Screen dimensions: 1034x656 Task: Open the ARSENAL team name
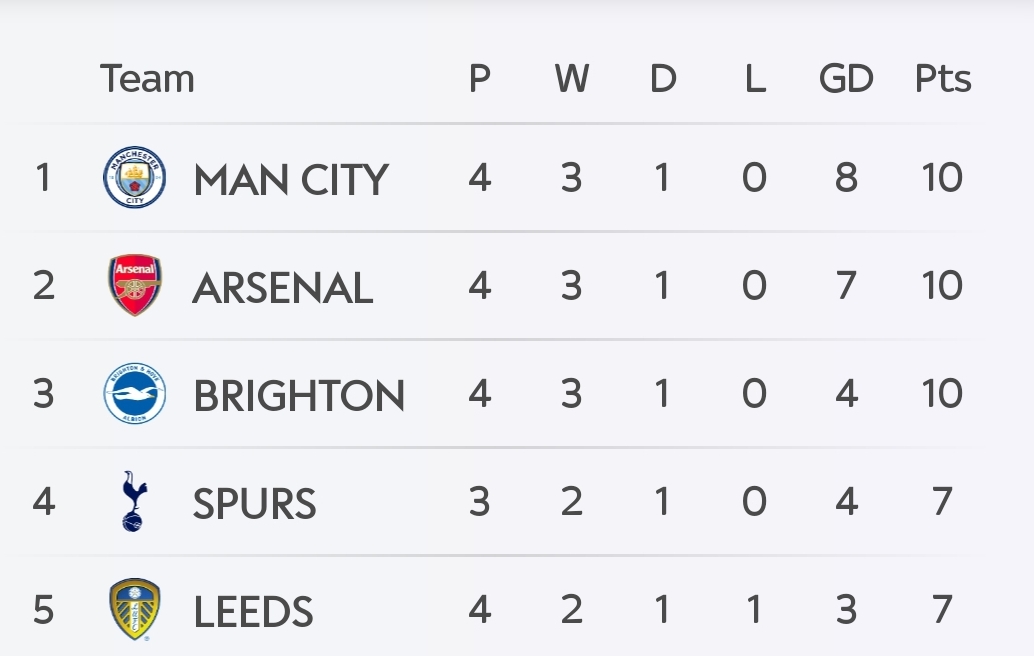coord(283,287)
